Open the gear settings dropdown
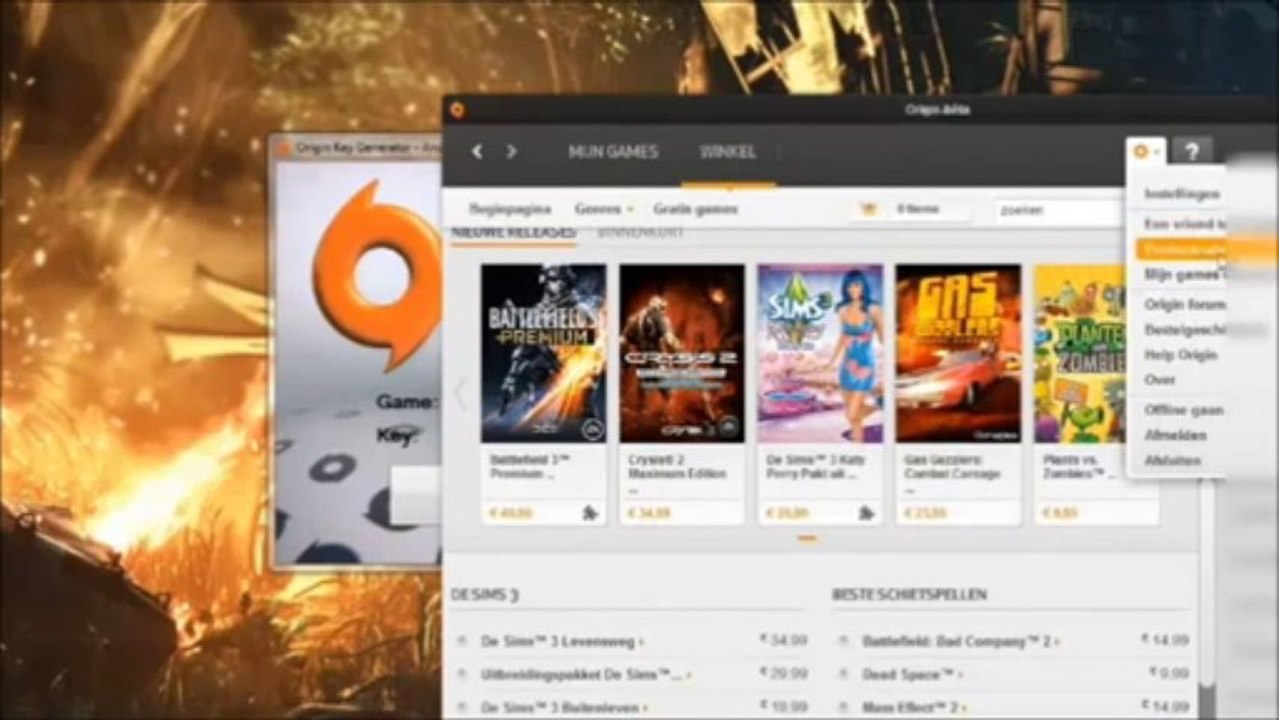 coord(1145,152)
